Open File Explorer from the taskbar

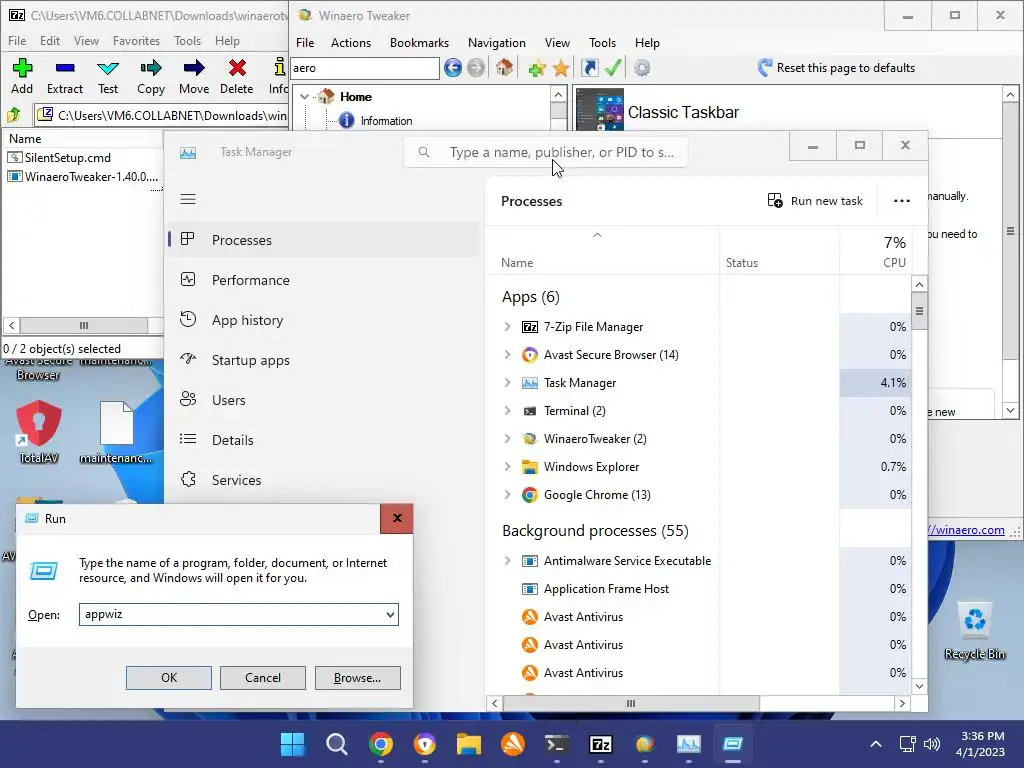point(469,744)
